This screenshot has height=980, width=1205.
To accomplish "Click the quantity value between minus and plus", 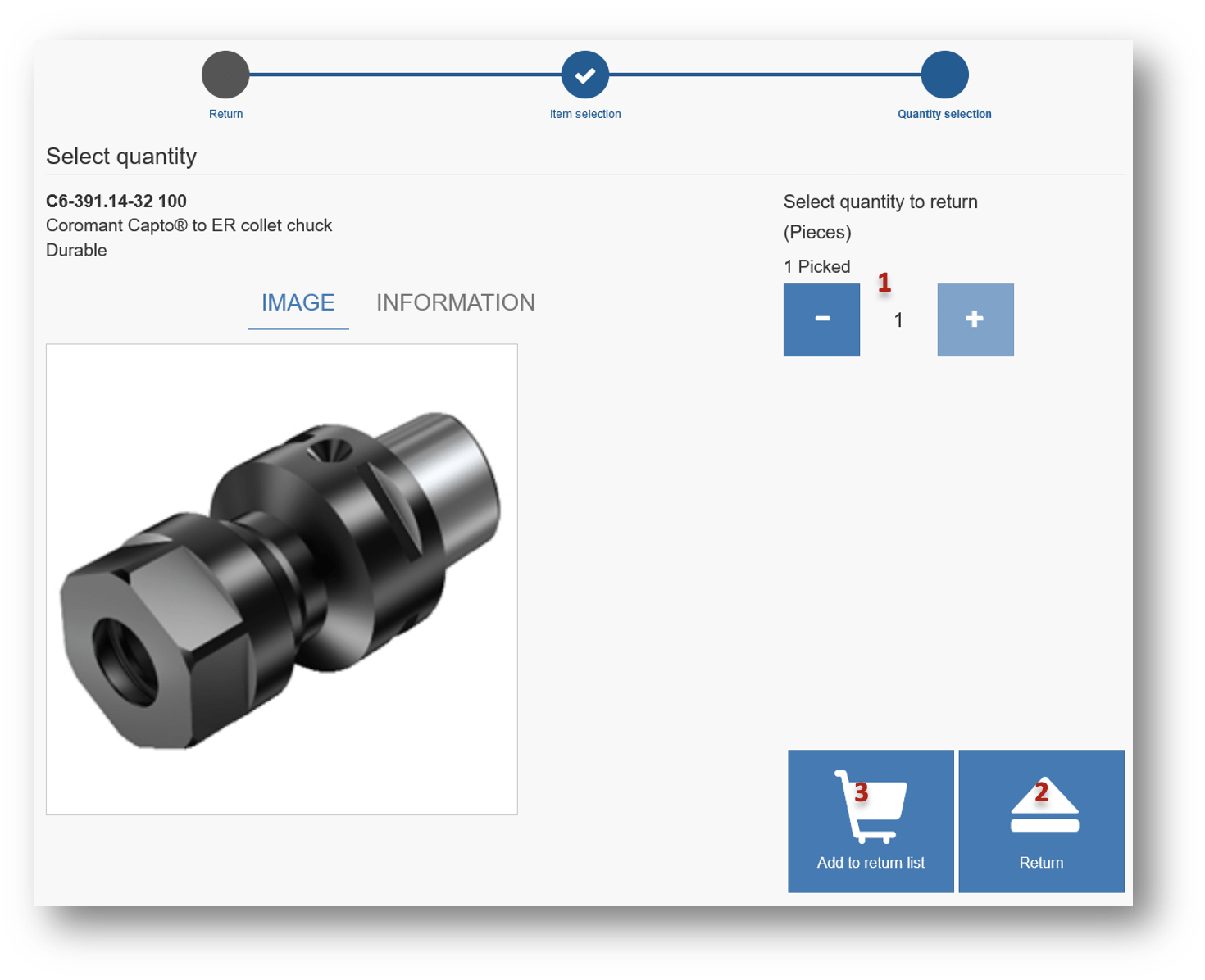I will [x=898, y=320].
